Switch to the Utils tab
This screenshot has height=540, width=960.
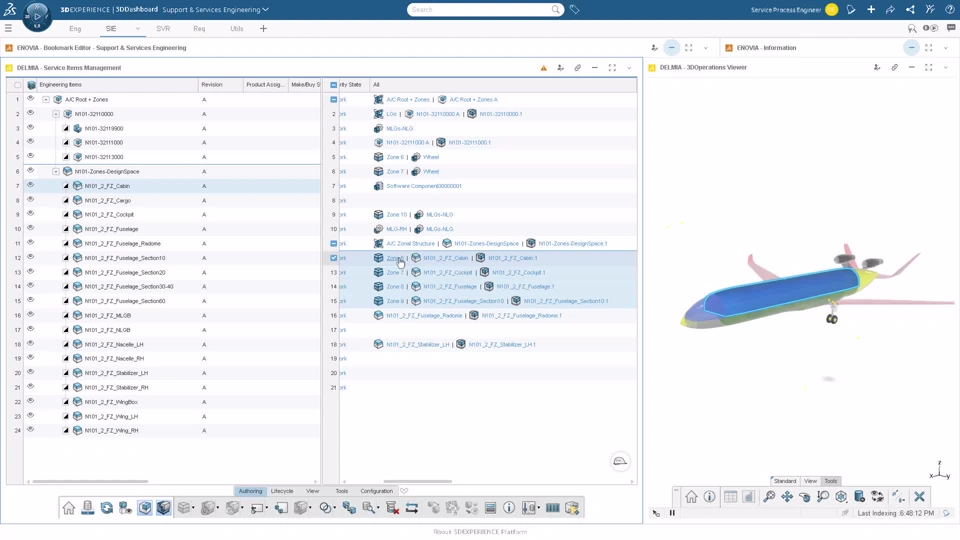click(x=236, y=29)
